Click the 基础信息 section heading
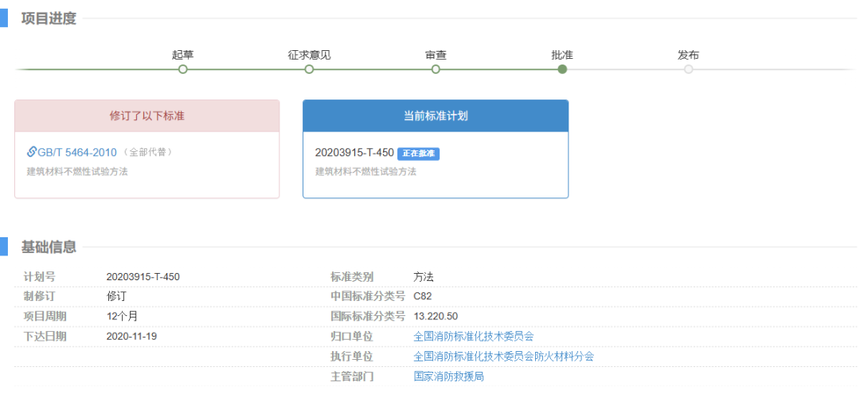 (48, 246)
